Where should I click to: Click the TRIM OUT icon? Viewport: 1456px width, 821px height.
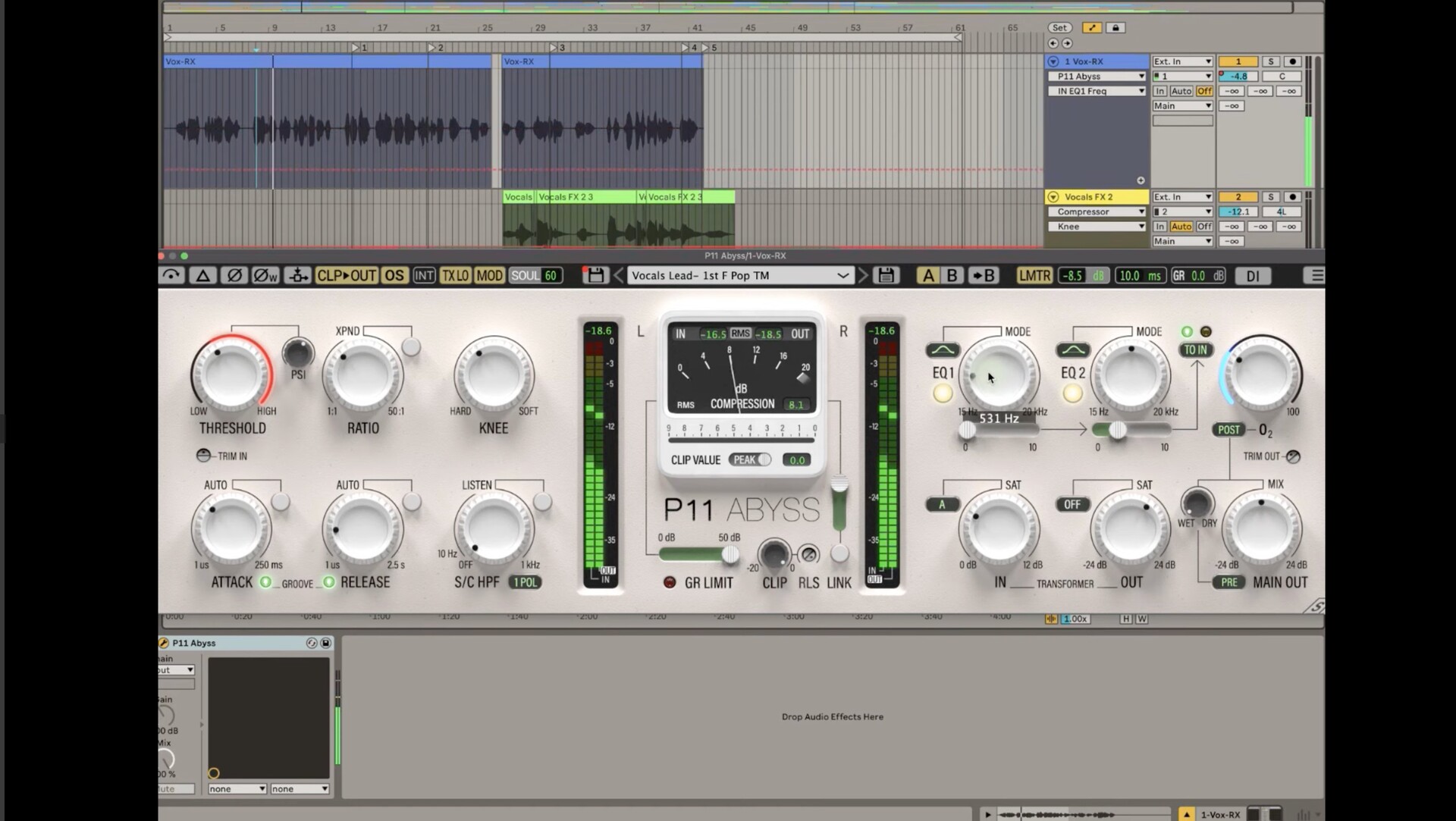(1293, 456)
